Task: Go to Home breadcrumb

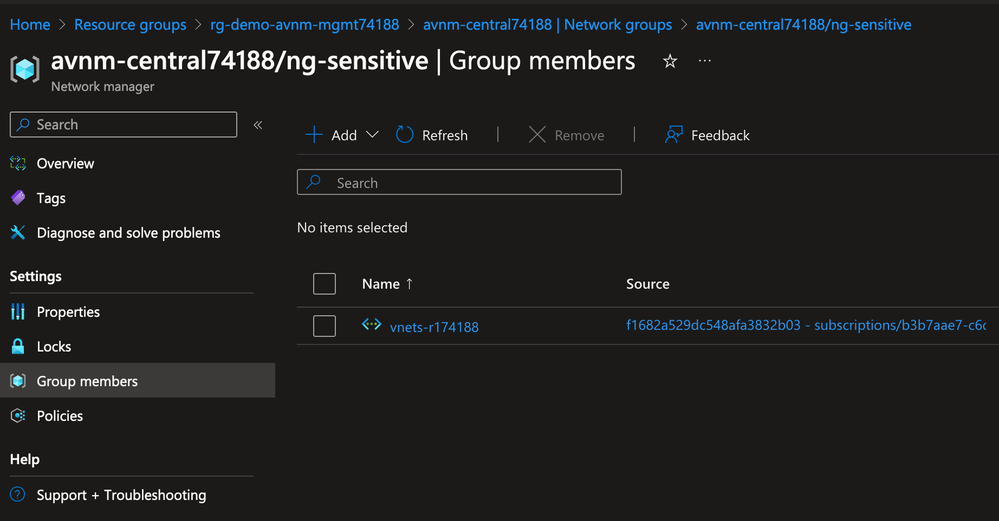Action: [x=30, y=25]
